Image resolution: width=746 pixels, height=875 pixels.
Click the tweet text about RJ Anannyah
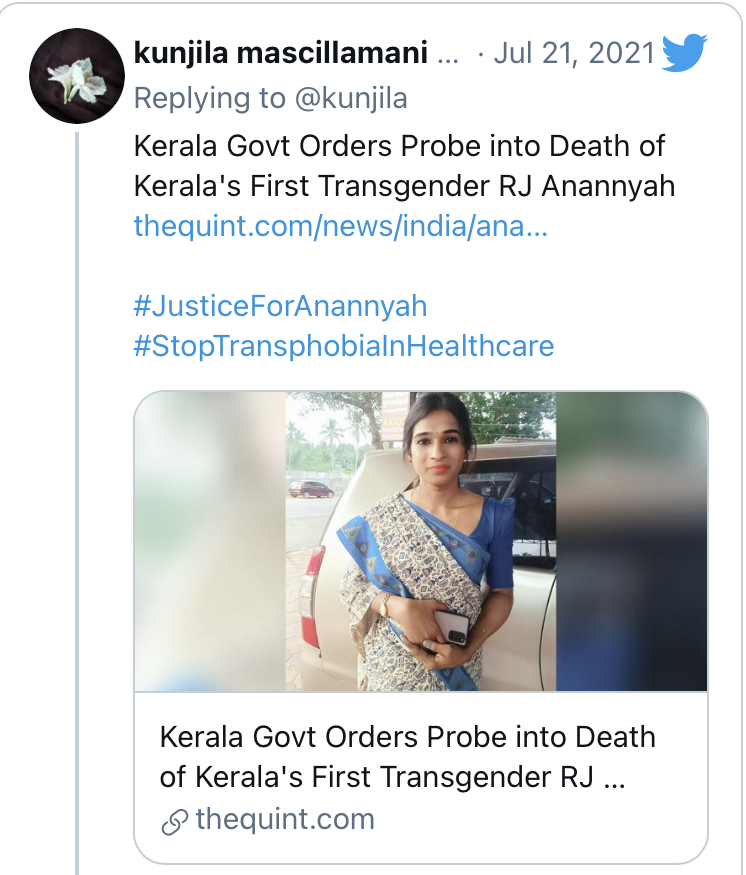(405, 166)
